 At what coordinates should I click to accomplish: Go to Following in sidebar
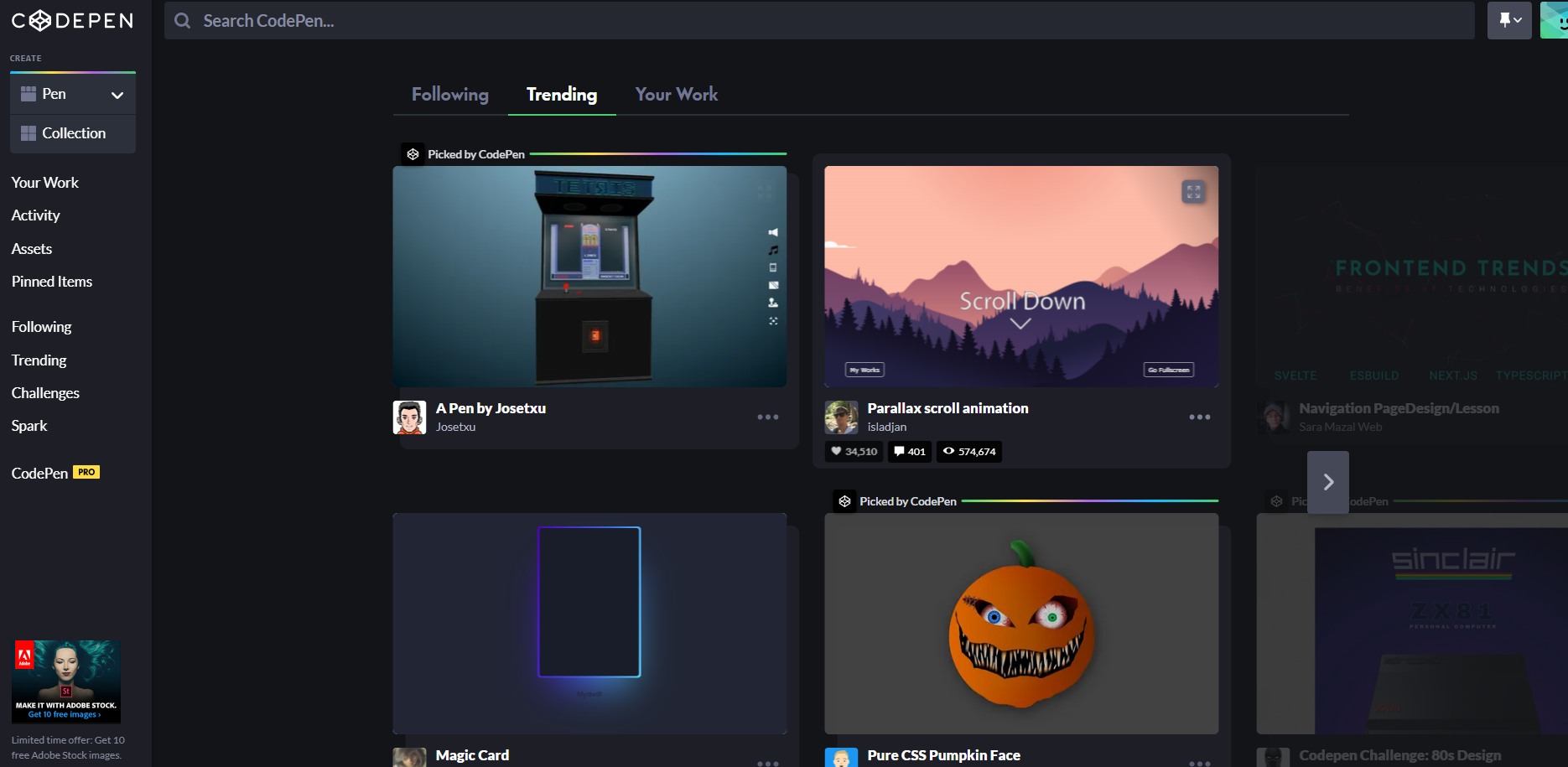tap(42, 327)
